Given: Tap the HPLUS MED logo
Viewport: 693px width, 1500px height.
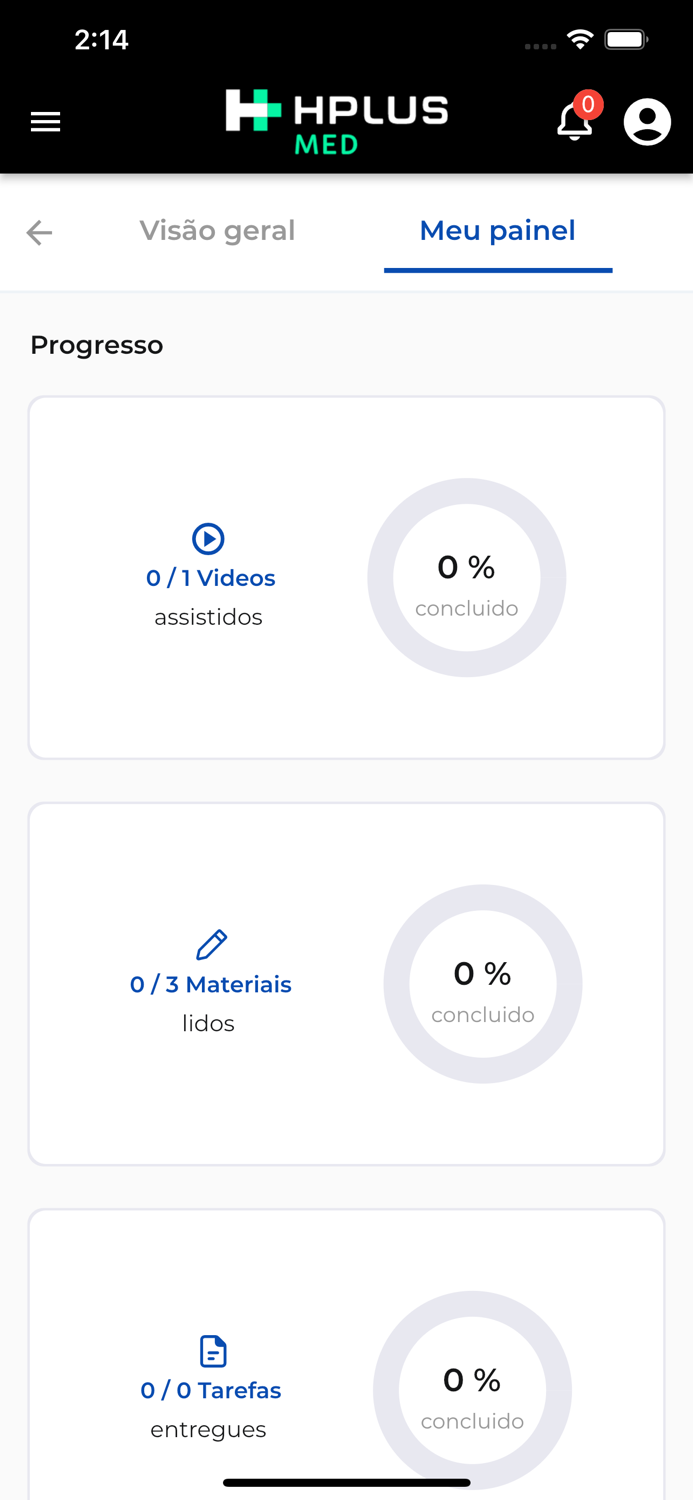Looking at the screenshot, I should point(337,122).
